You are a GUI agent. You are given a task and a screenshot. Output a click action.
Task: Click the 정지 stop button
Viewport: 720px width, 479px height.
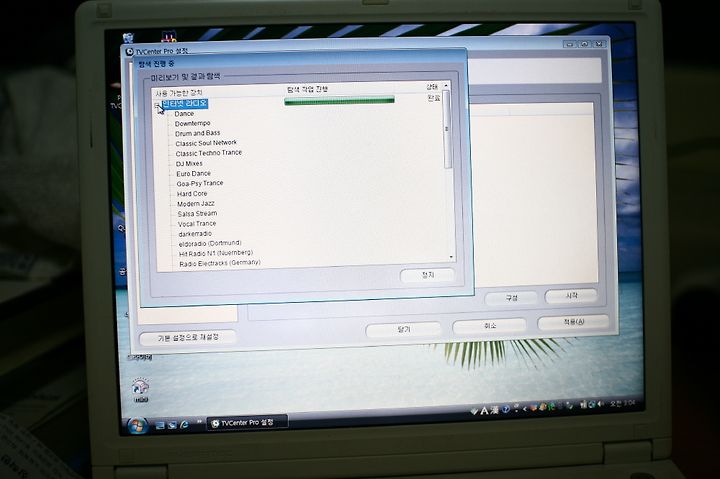point(428,275)
